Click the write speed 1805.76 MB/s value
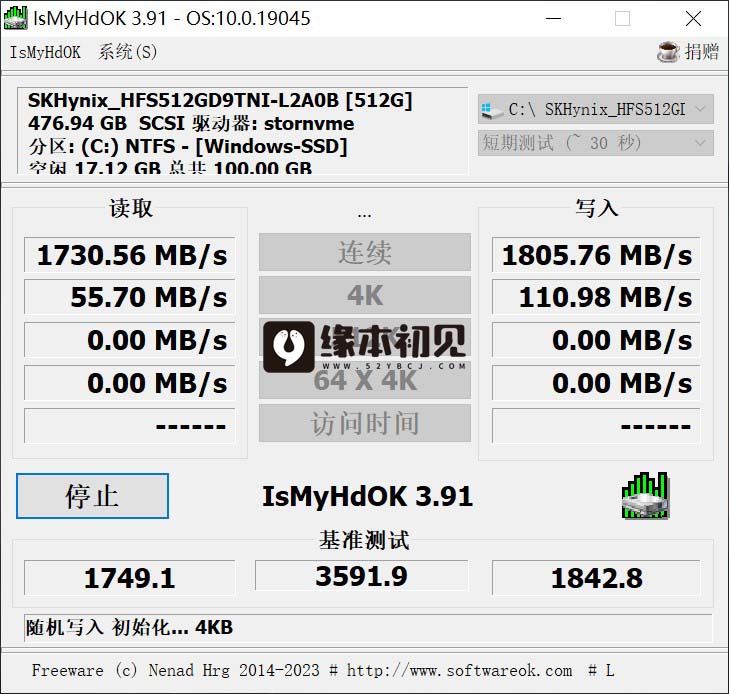The image size is (729, 694). point(596,255)
